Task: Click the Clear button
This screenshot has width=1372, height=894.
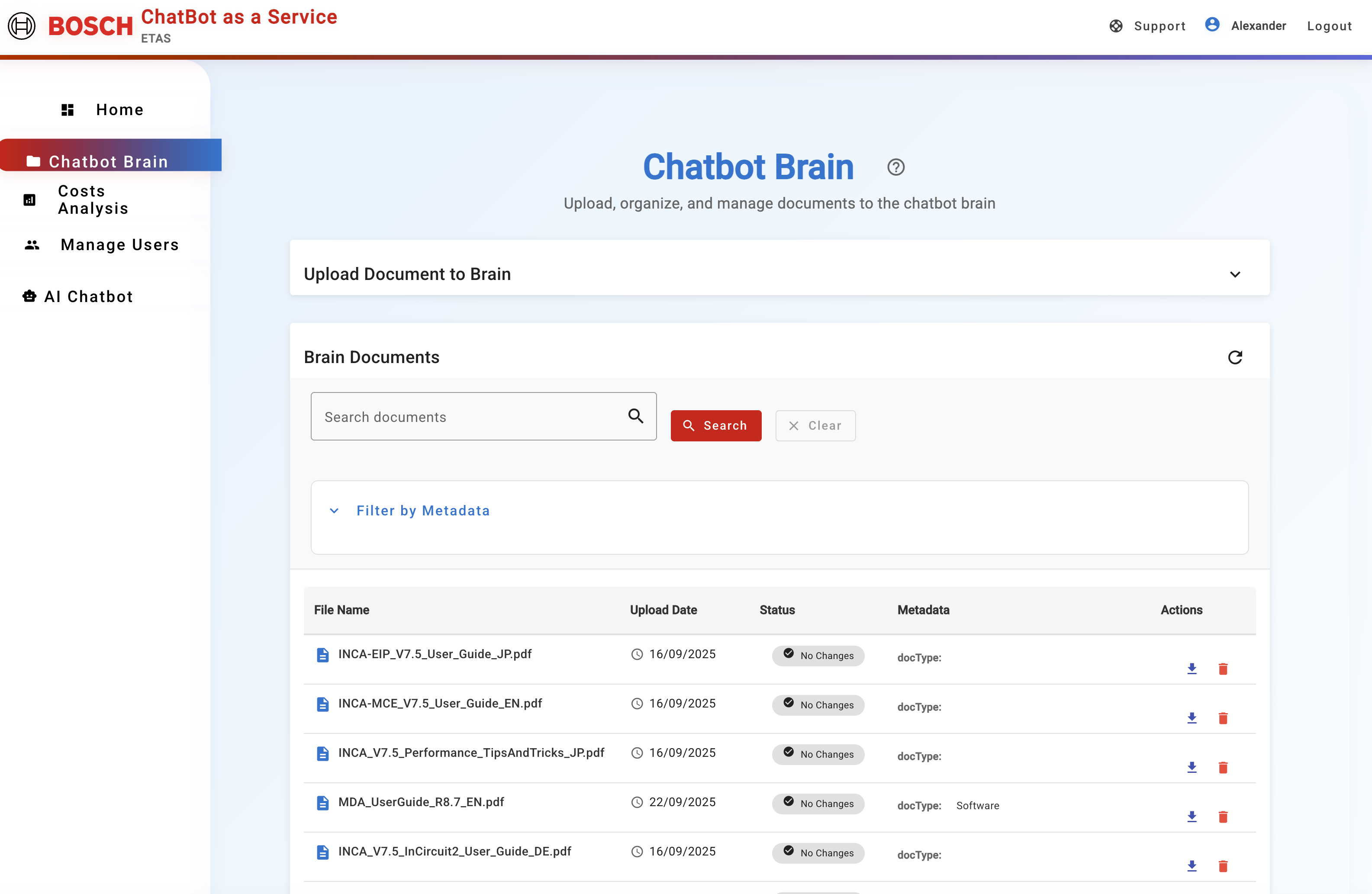Action: coord(815,425)
